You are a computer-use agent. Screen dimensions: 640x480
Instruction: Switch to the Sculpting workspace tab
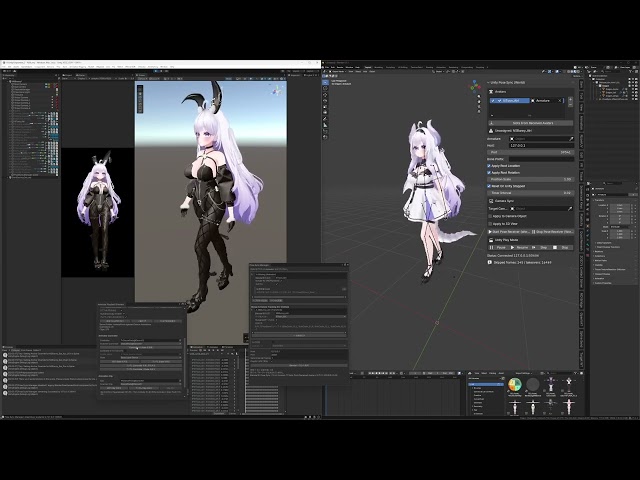[x=390, y=67]
